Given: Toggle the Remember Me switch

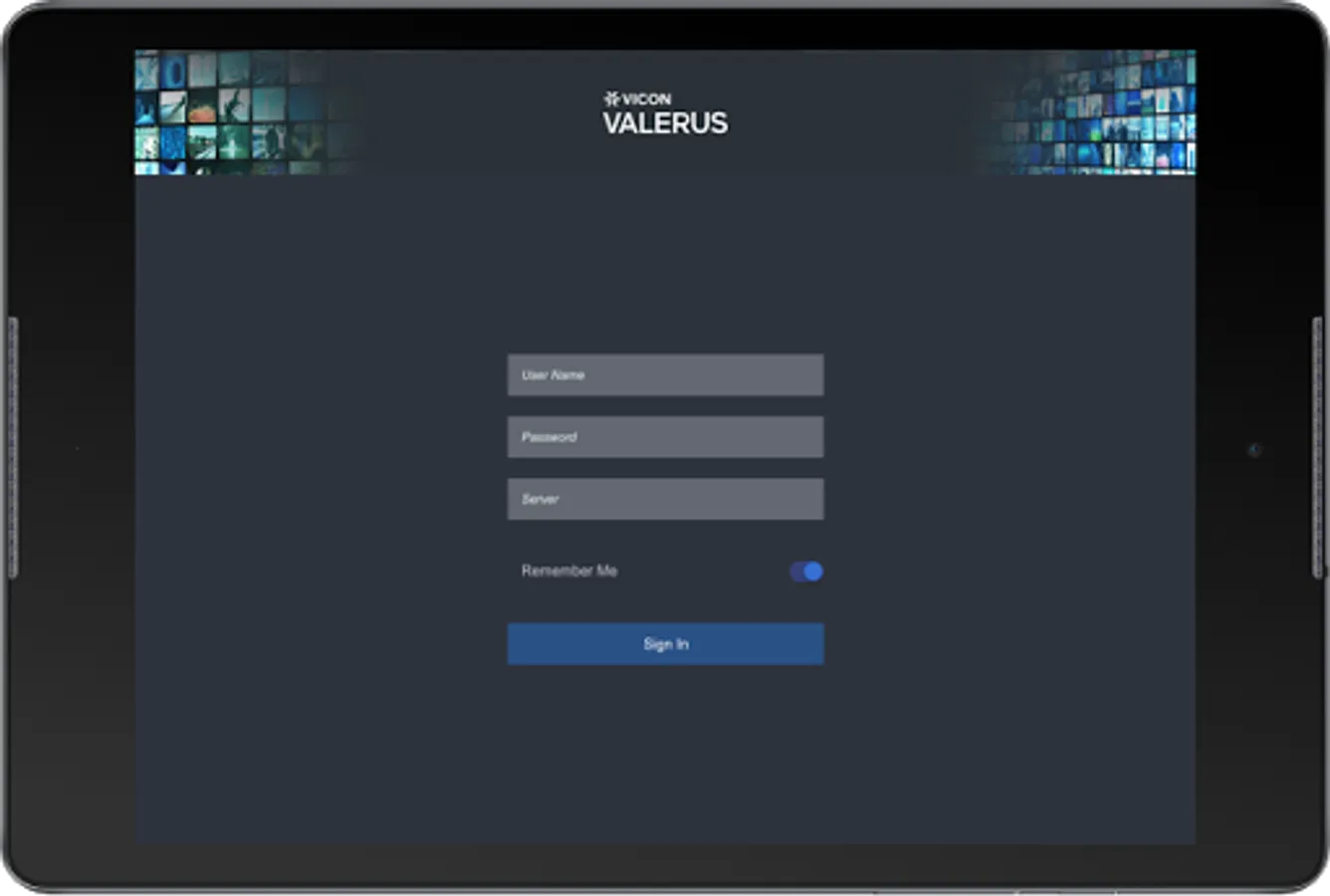Looking at the screenshot, I should click(x=806, y=571).
